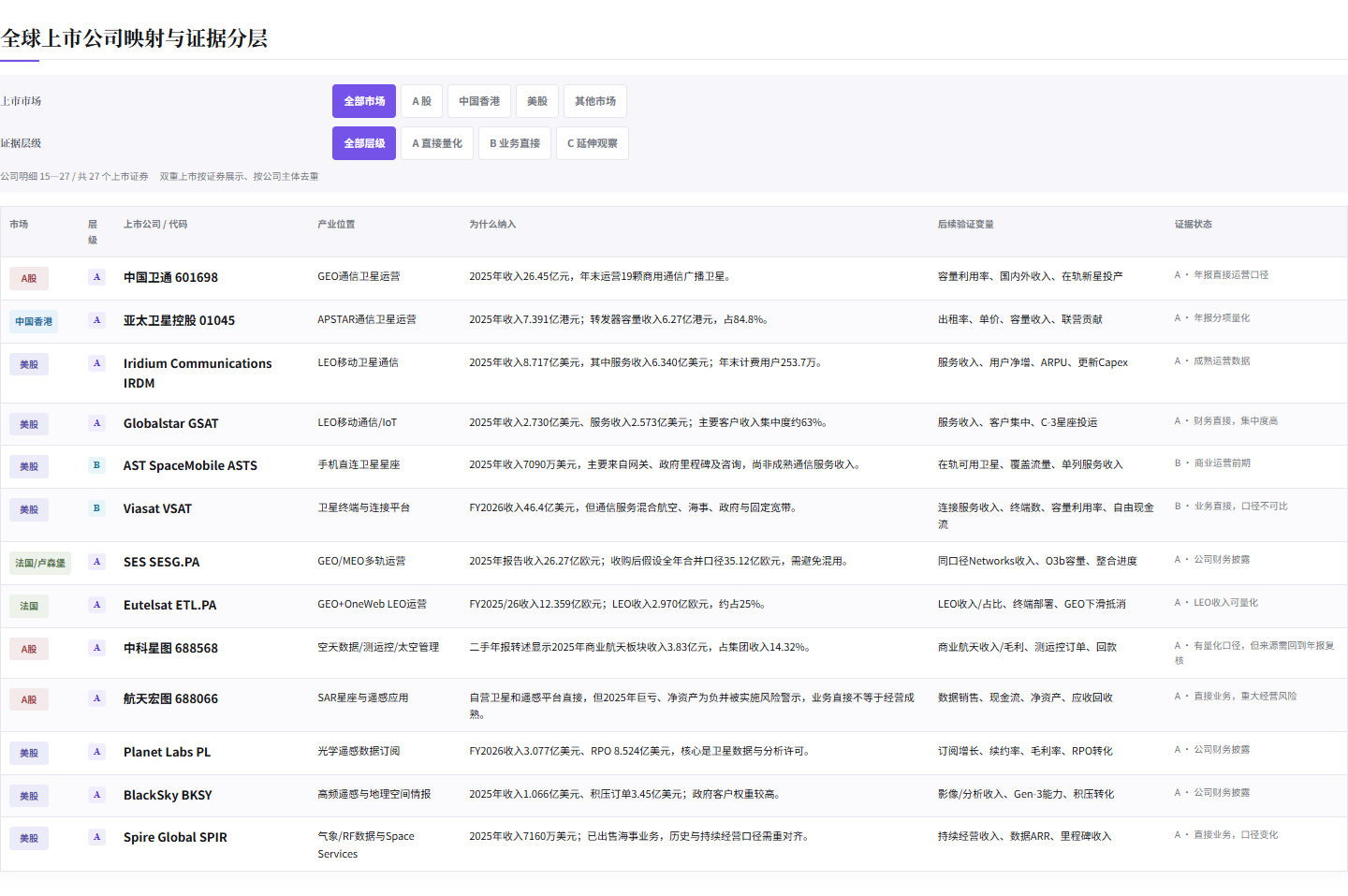
Task: Select company 中国卫通 601698
Action: click(170, 278)
